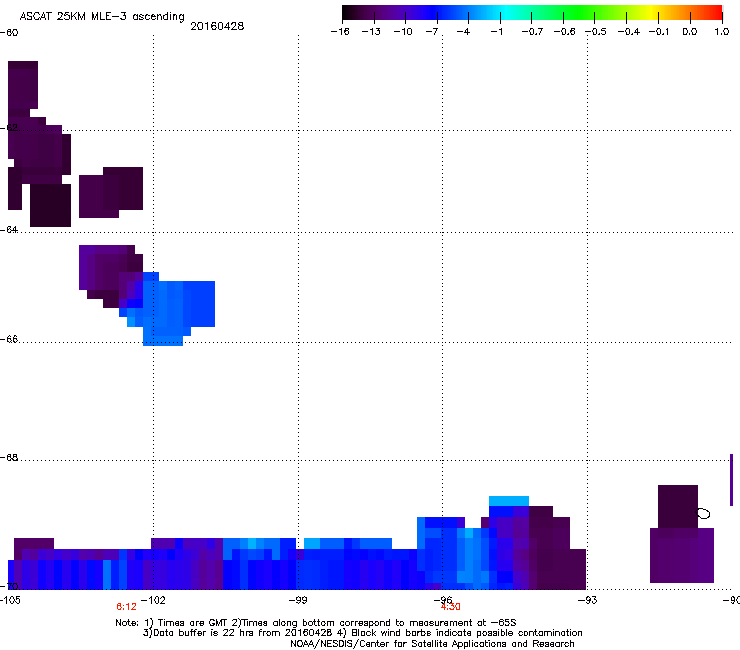Screen dimensions: 740x650
Task: Click the colorbar tick label "-13"
Action: pos(371,32)
